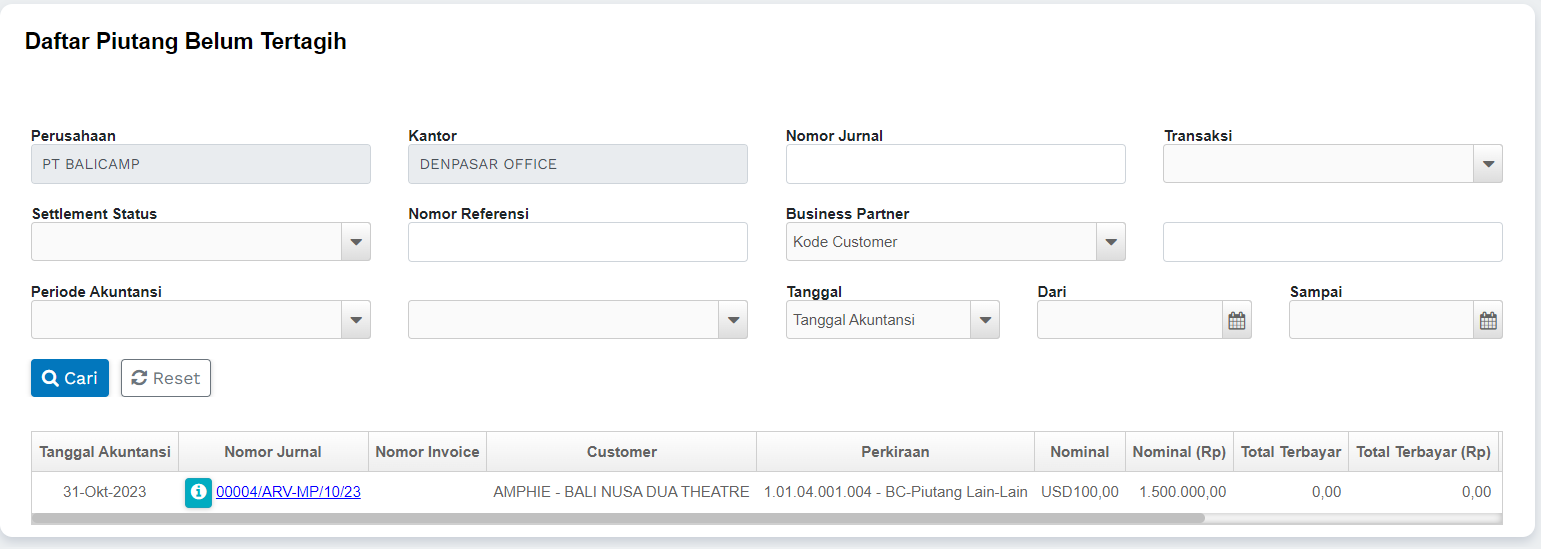Click the Sampai date input box
Image resolution: width=1541 pixels, height=549 pixels.
pos(1382,320)
